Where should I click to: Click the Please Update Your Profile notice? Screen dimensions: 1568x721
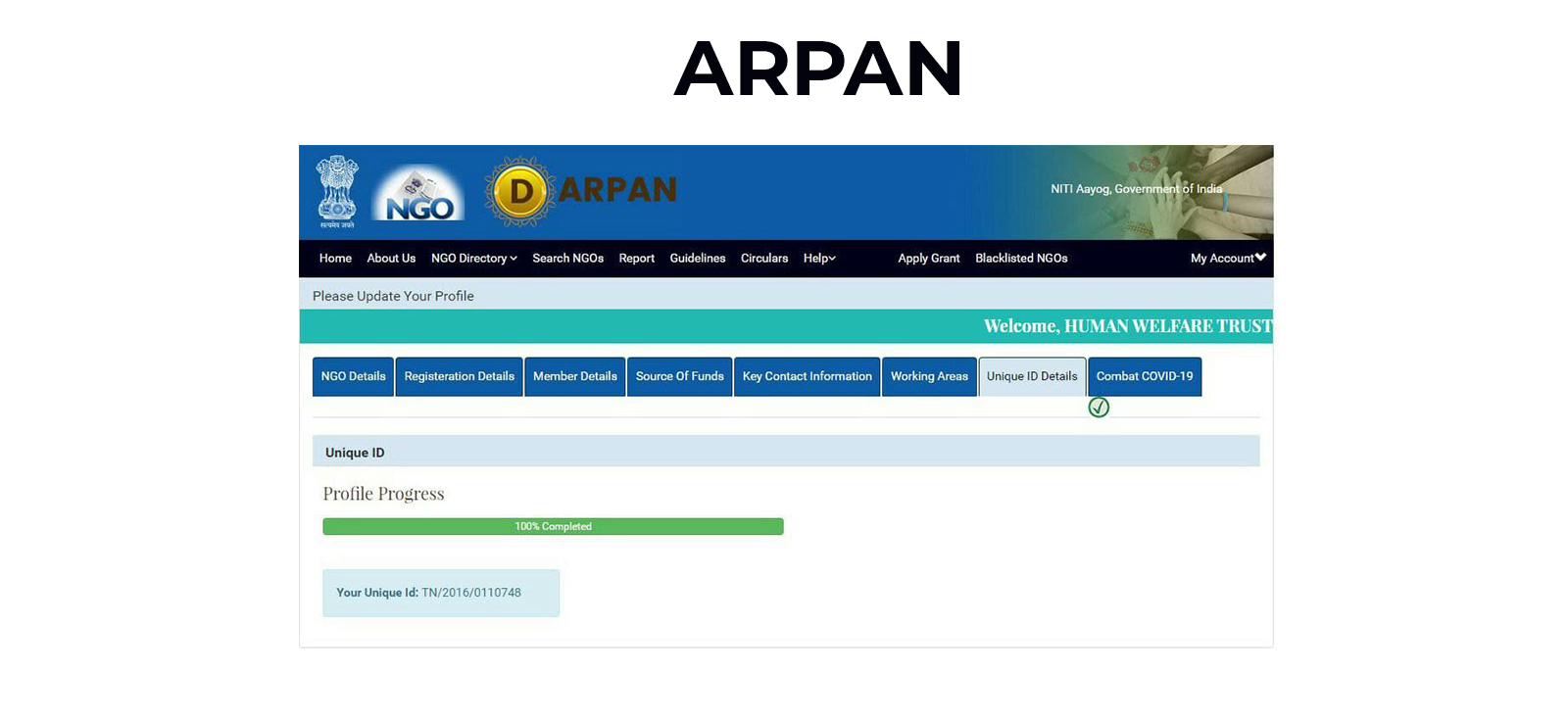[x=393, y=296]
